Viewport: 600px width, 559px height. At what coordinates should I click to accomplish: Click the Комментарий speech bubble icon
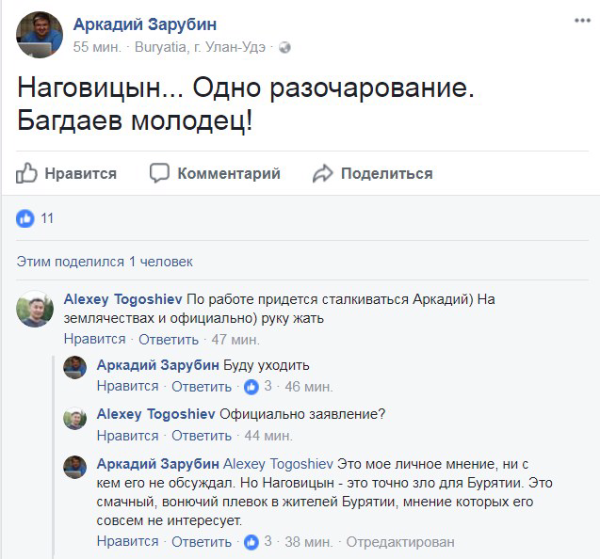pos(160,173)
